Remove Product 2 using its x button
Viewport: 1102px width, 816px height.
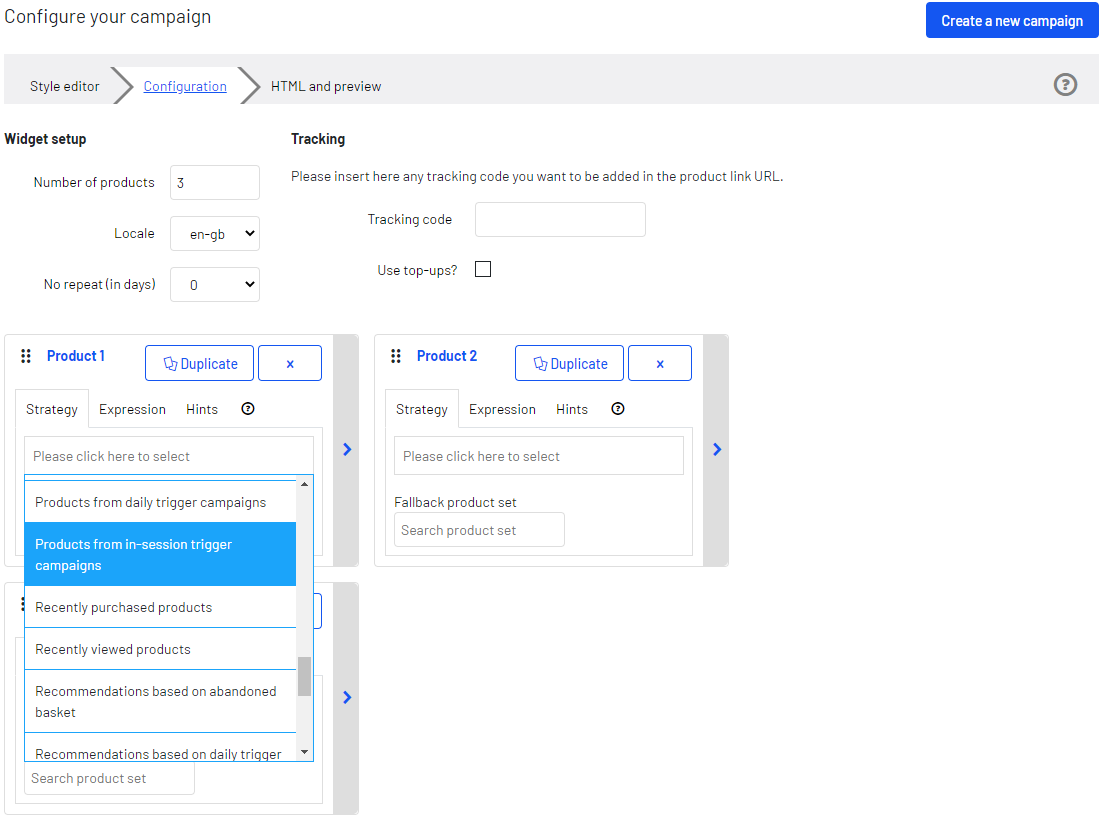tap(659, 363)
